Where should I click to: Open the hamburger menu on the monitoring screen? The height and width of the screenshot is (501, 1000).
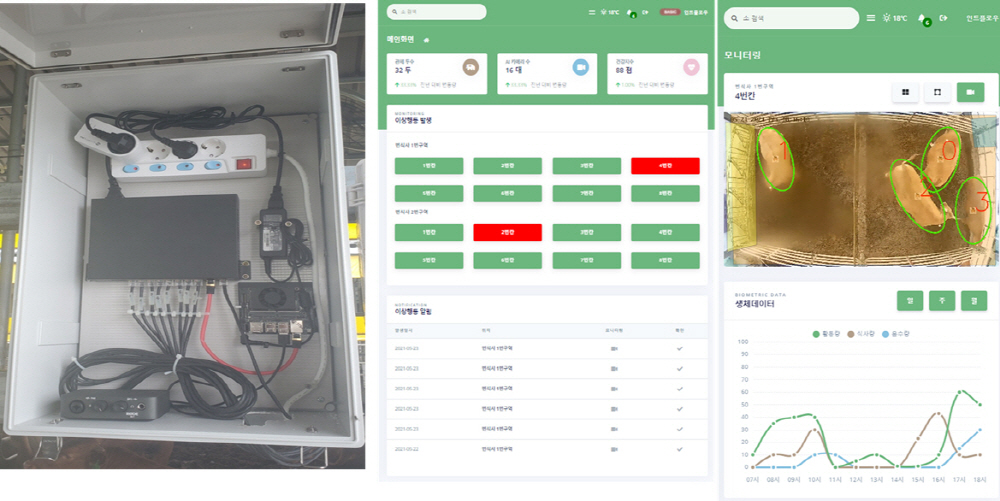click(871, 18)
